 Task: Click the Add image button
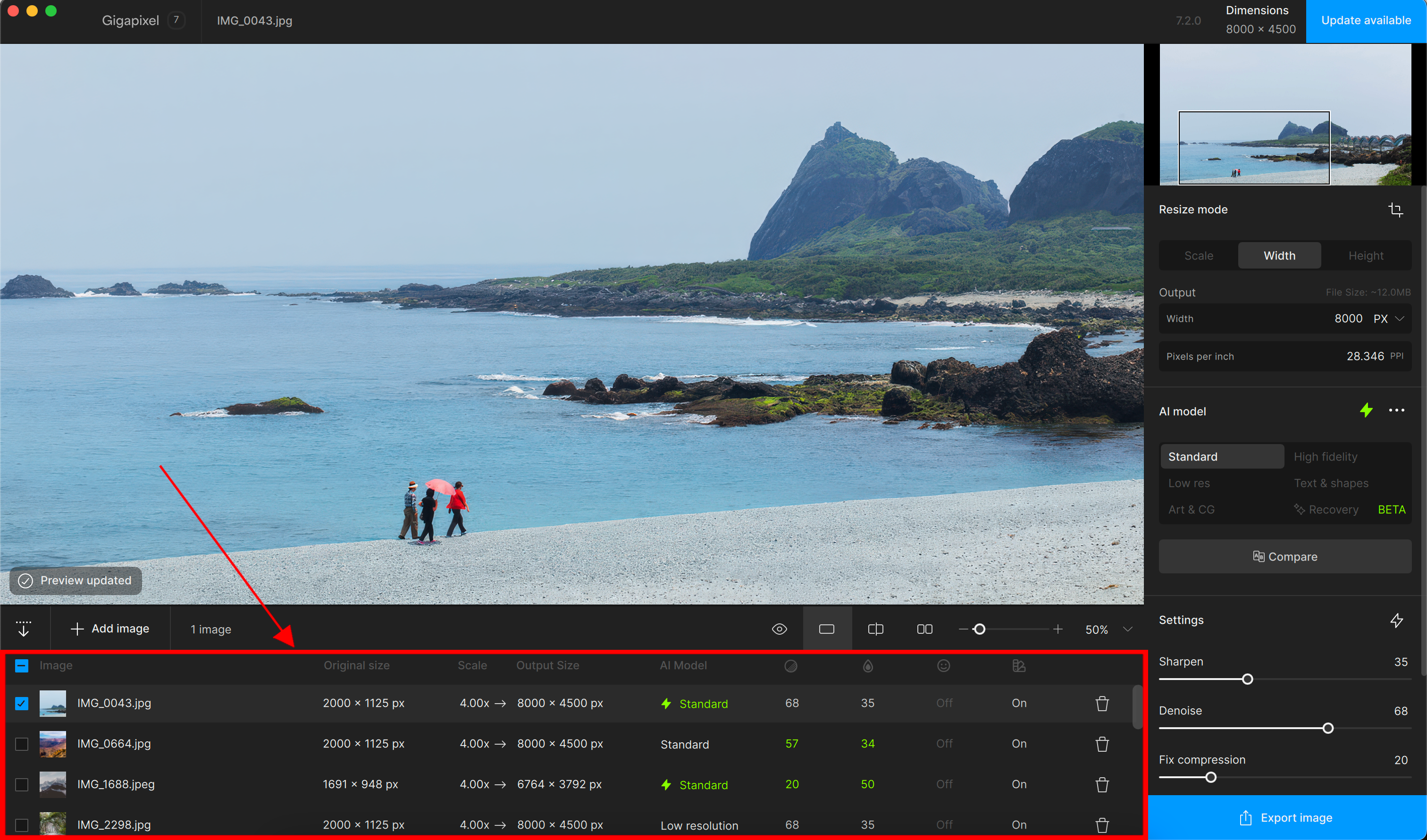tap(110, 628)
